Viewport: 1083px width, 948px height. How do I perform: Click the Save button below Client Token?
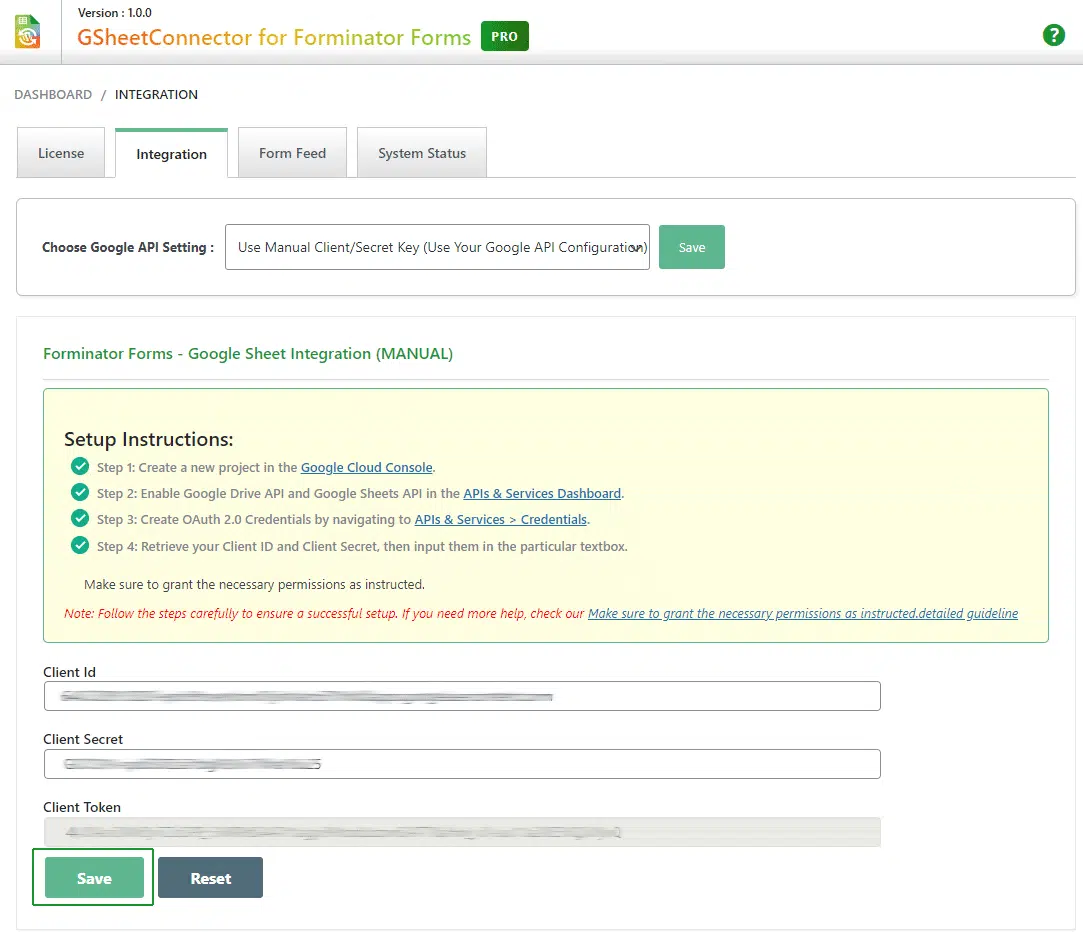pos(94,878)
